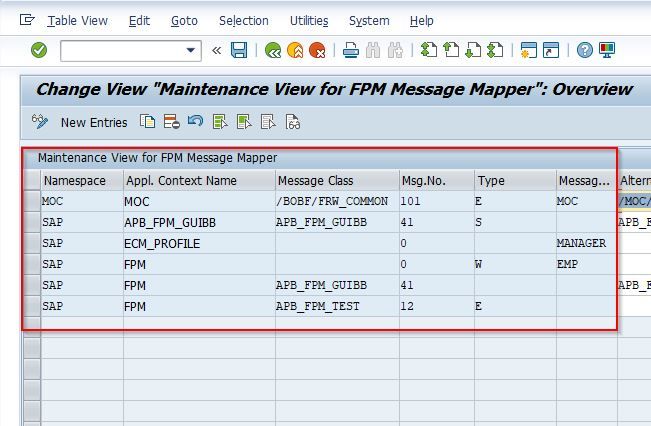Click the Undo Change icon

195,121
